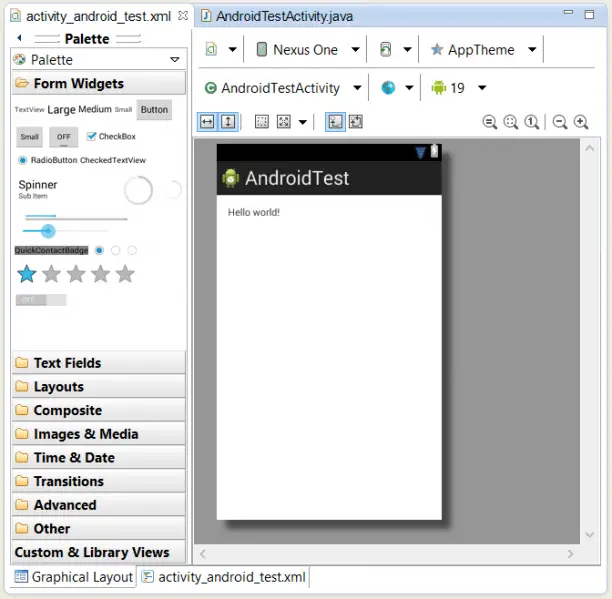Toggle the fit viewport height icon

228,121
